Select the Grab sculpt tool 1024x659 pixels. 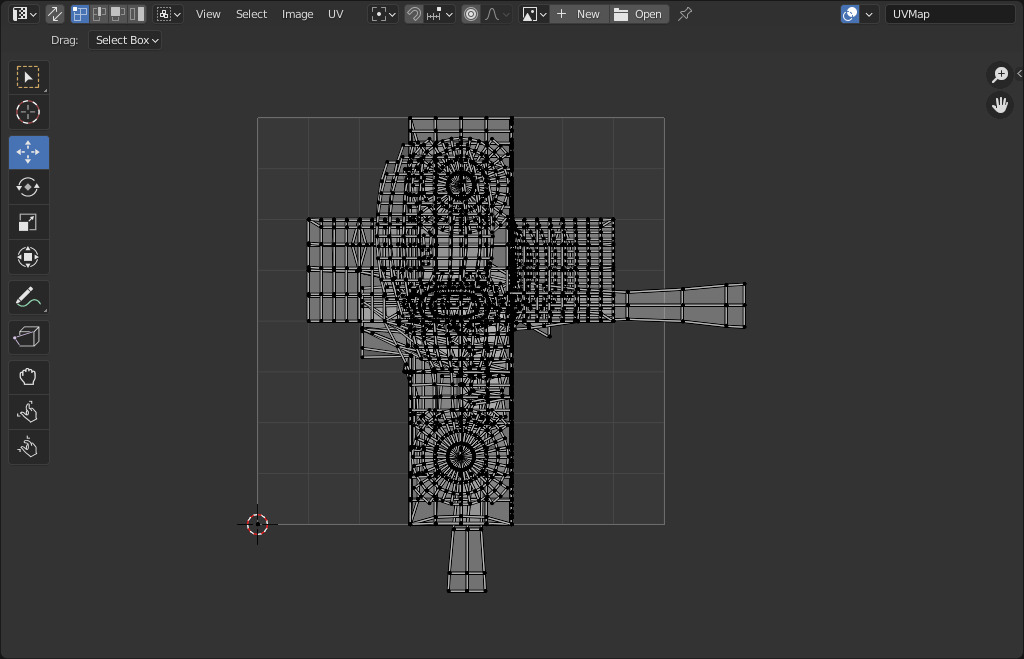tap(28, 377)
